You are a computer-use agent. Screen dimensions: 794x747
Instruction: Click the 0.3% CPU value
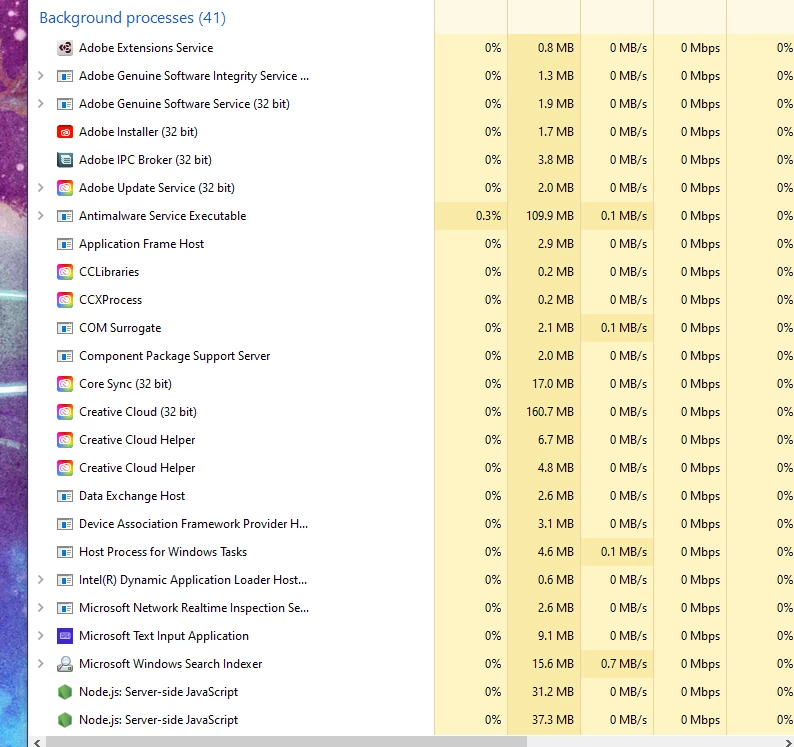pyautogui.click(x=489, y=216)
